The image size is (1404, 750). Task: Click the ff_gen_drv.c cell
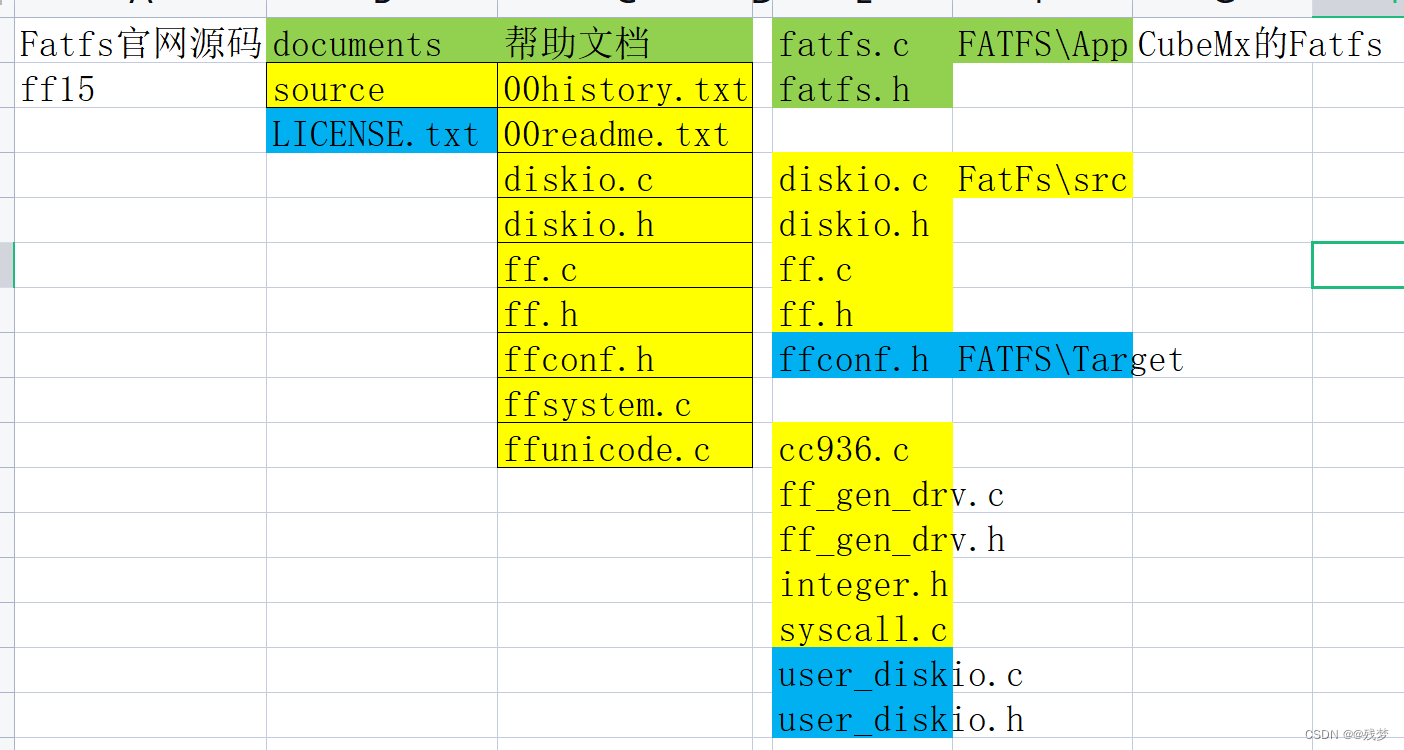pyautogui.click(x=862, y=491)
